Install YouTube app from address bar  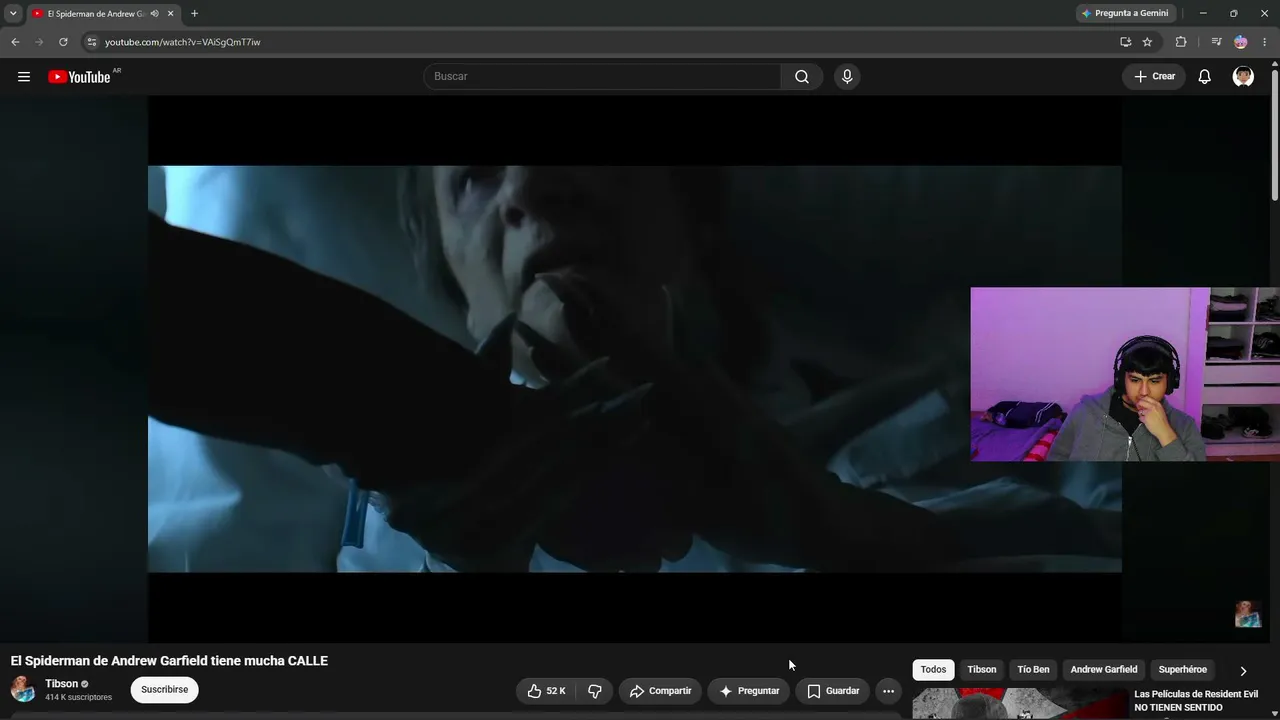coord(1125,42)
